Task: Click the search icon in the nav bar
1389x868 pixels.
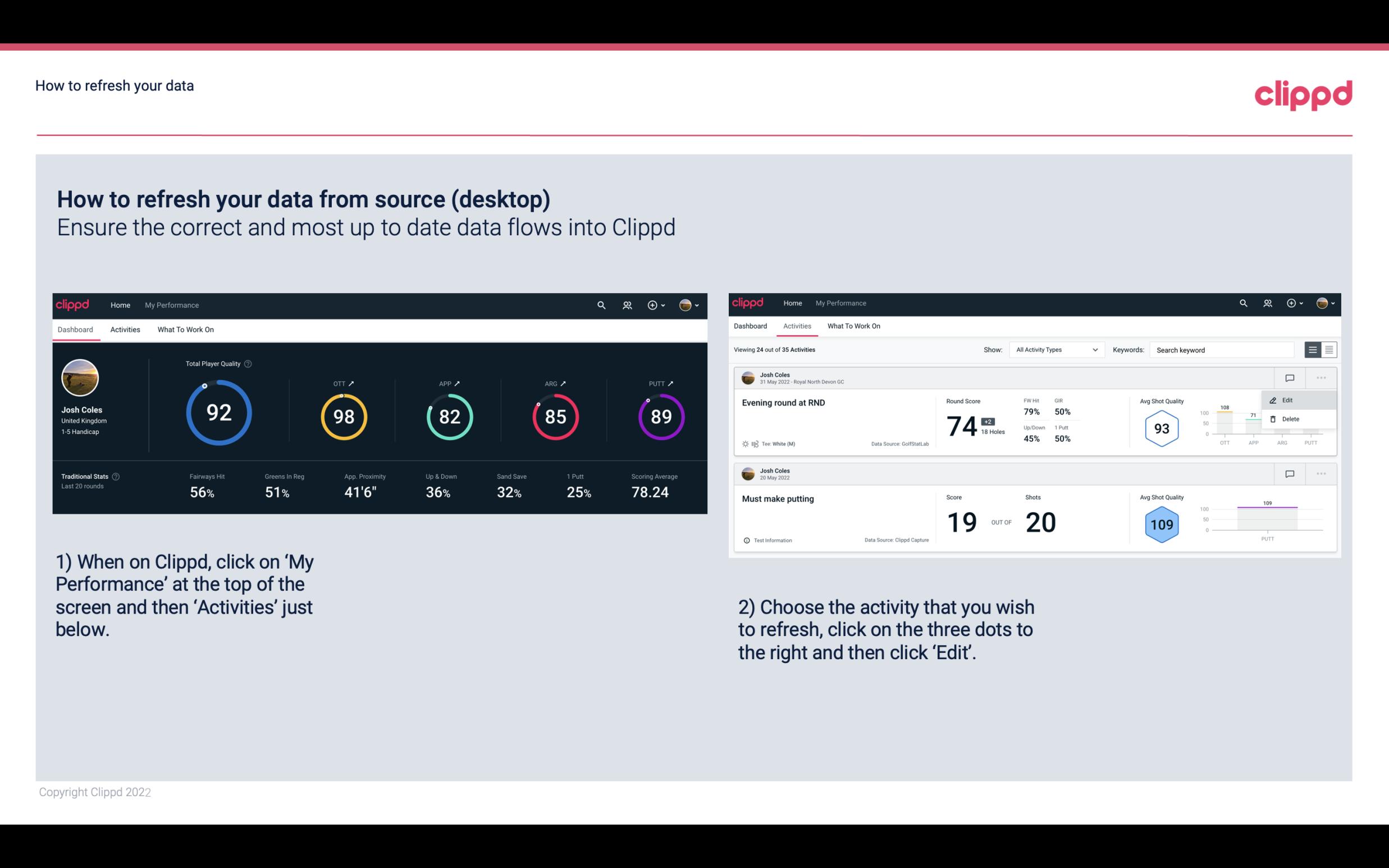Action: (601, 305)
